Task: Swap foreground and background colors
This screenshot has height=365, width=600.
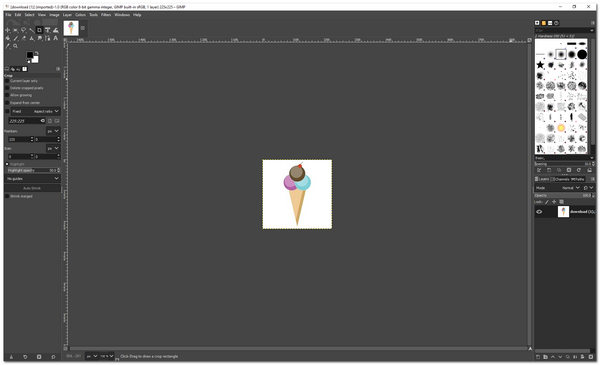Action: pyautogui.click(x=37, y=53)
